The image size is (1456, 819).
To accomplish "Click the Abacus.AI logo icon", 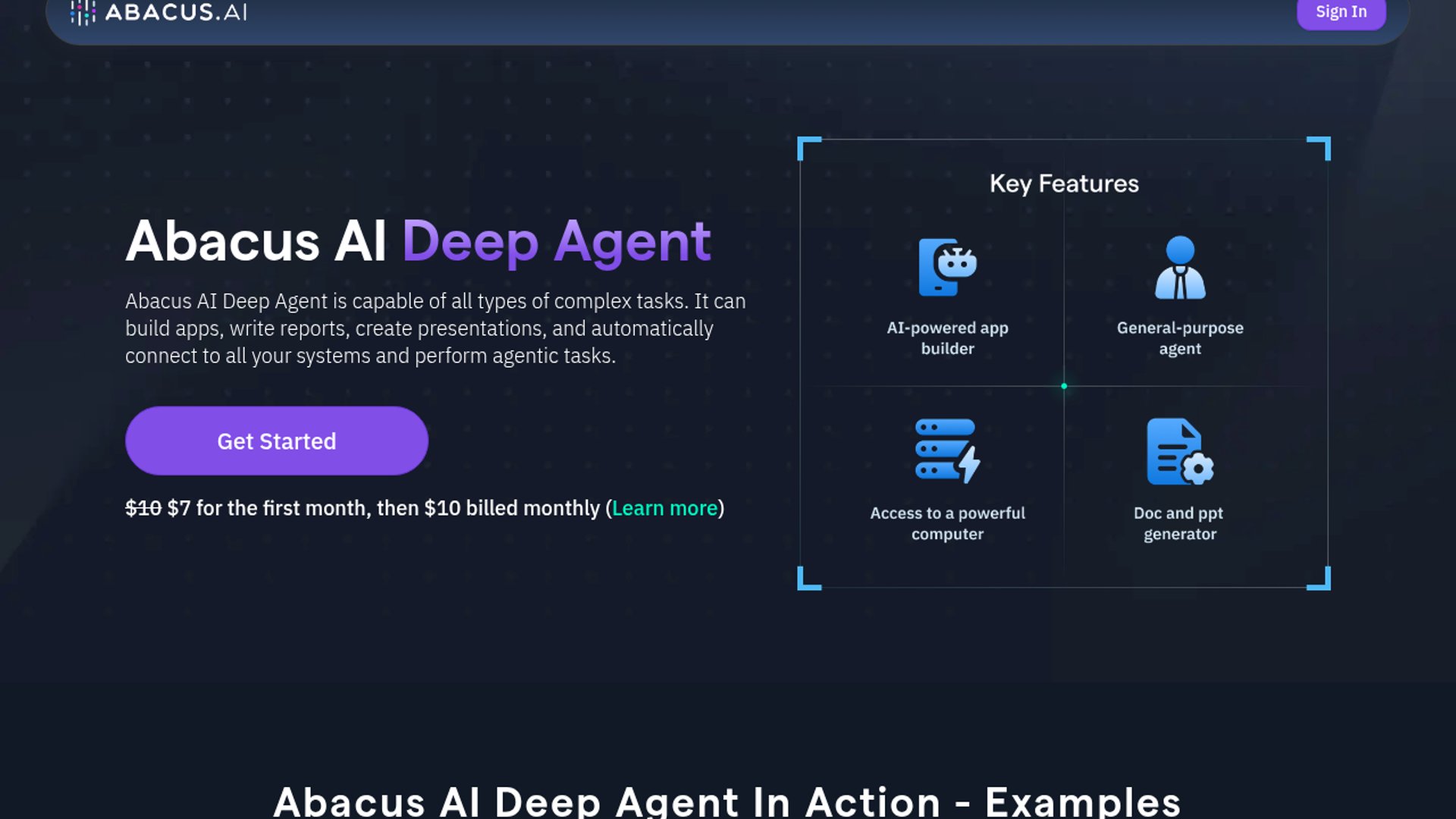I will (x=83, y=12).
